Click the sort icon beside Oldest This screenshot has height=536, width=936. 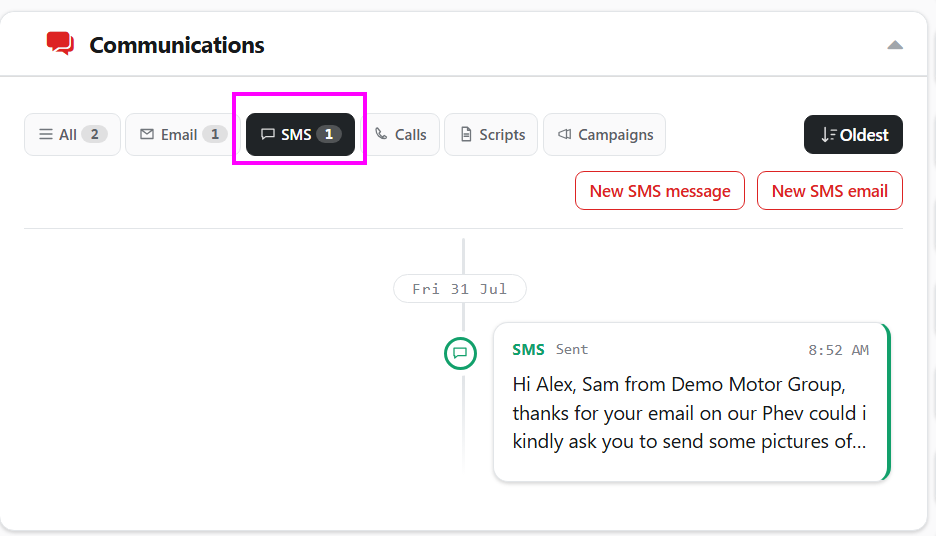[x=828, y=135]
